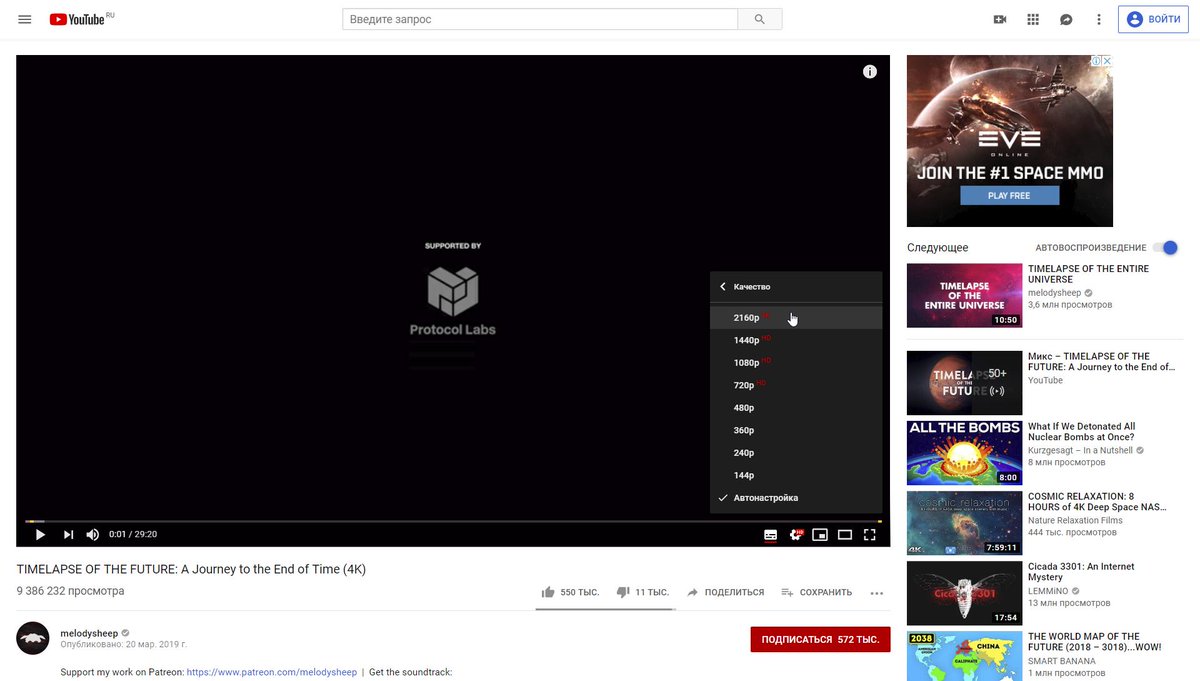Open title Cicada 3301: An Internet Mystery
Screen dimensions: 1200x681
pos(1081,572)
